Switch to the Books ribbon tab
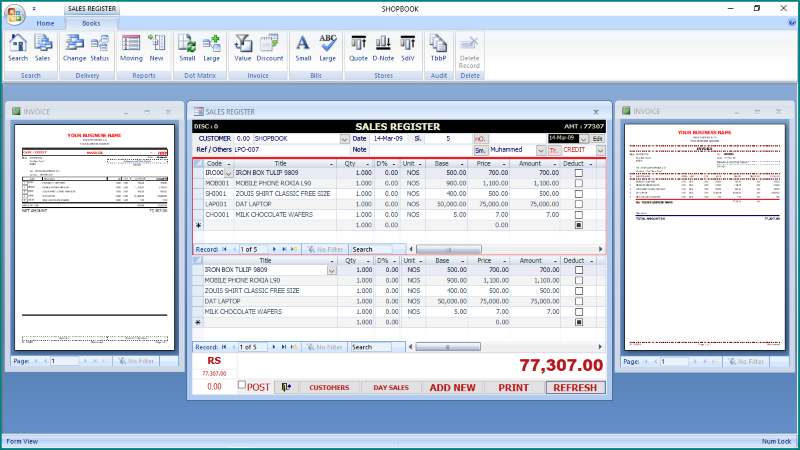800x450 pixels. (91, 23)
